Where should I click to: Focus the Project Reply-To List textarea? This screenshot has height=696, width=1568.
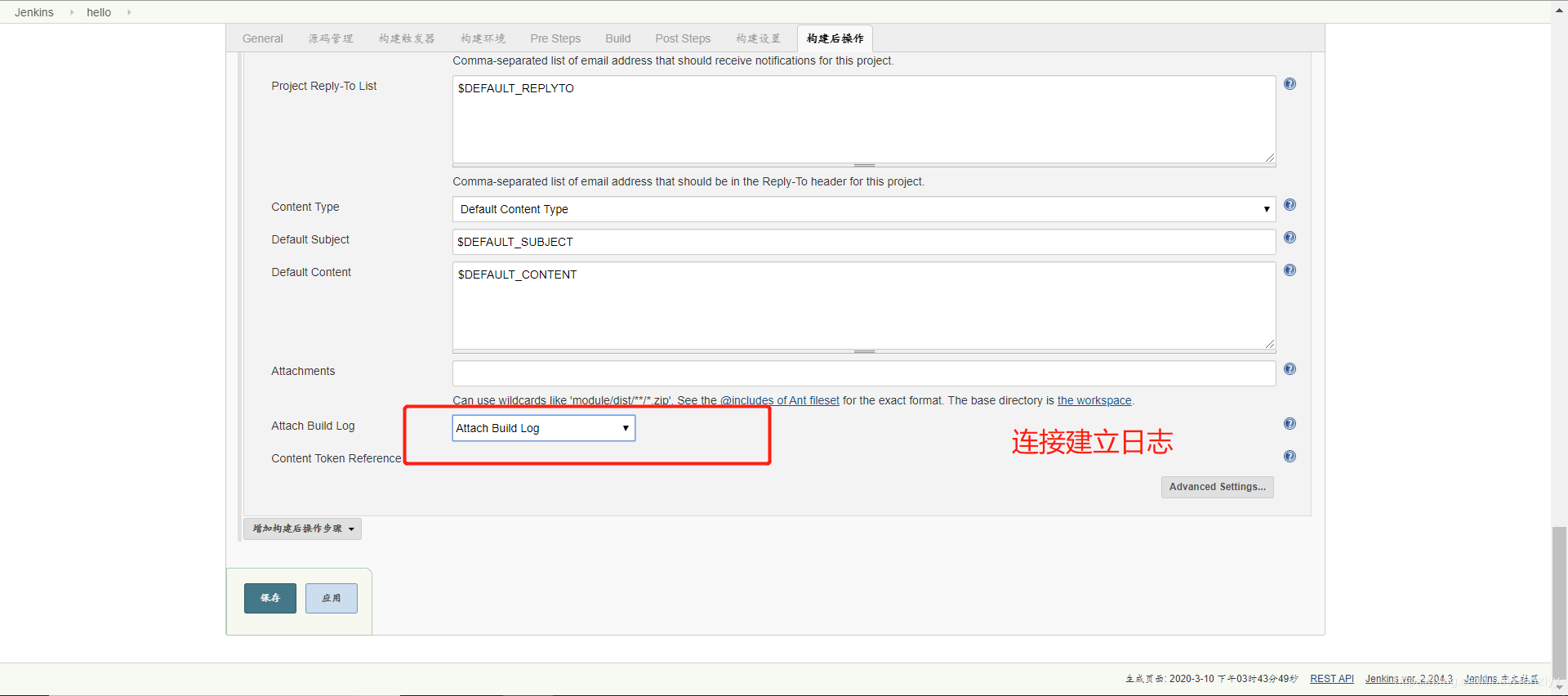pos(864,119)
